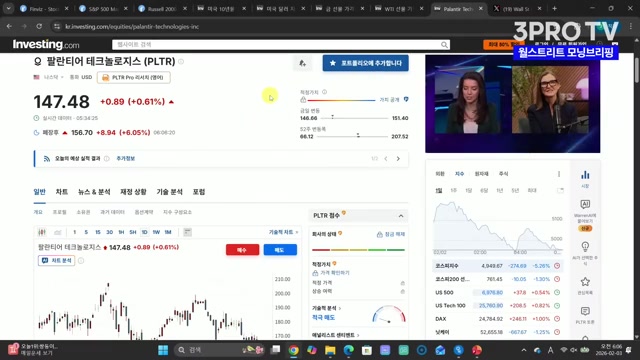
Task: Click the 적정가치 colored gauge bar
Action: pos(341,100)
